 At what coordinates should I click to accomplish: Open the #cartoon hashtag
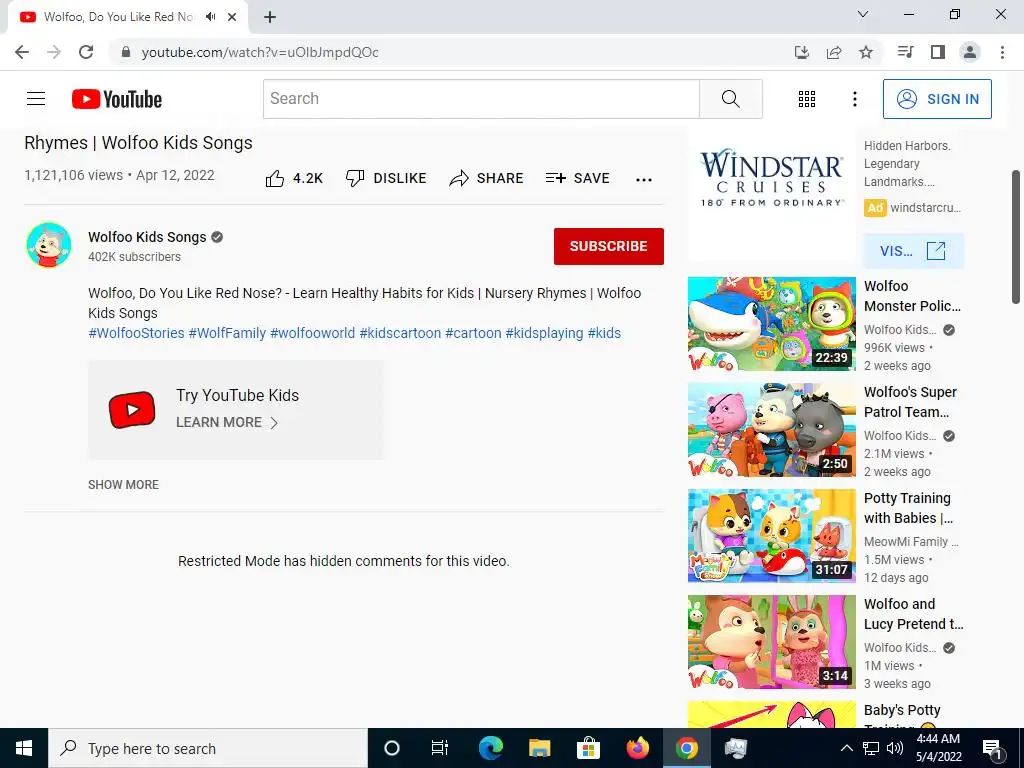(x=473, y=333)
